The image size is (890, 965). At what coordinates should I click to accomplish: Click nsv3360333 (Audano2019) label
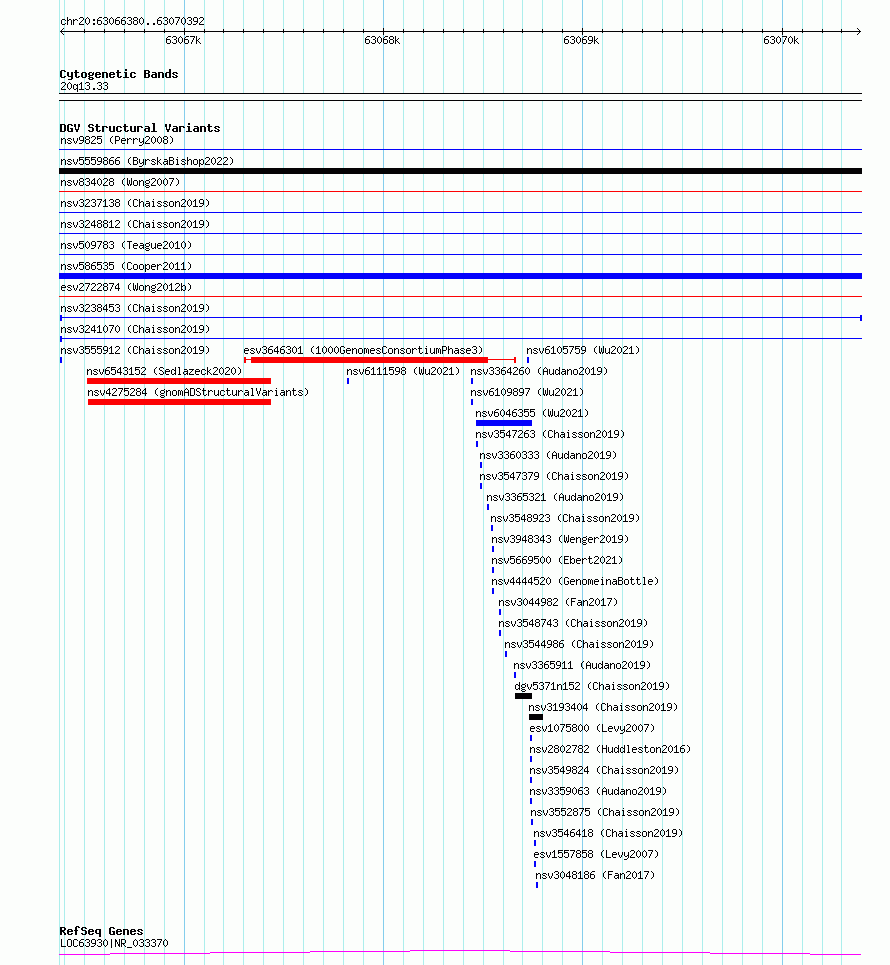pyautogui.click(x=548, y=455)
